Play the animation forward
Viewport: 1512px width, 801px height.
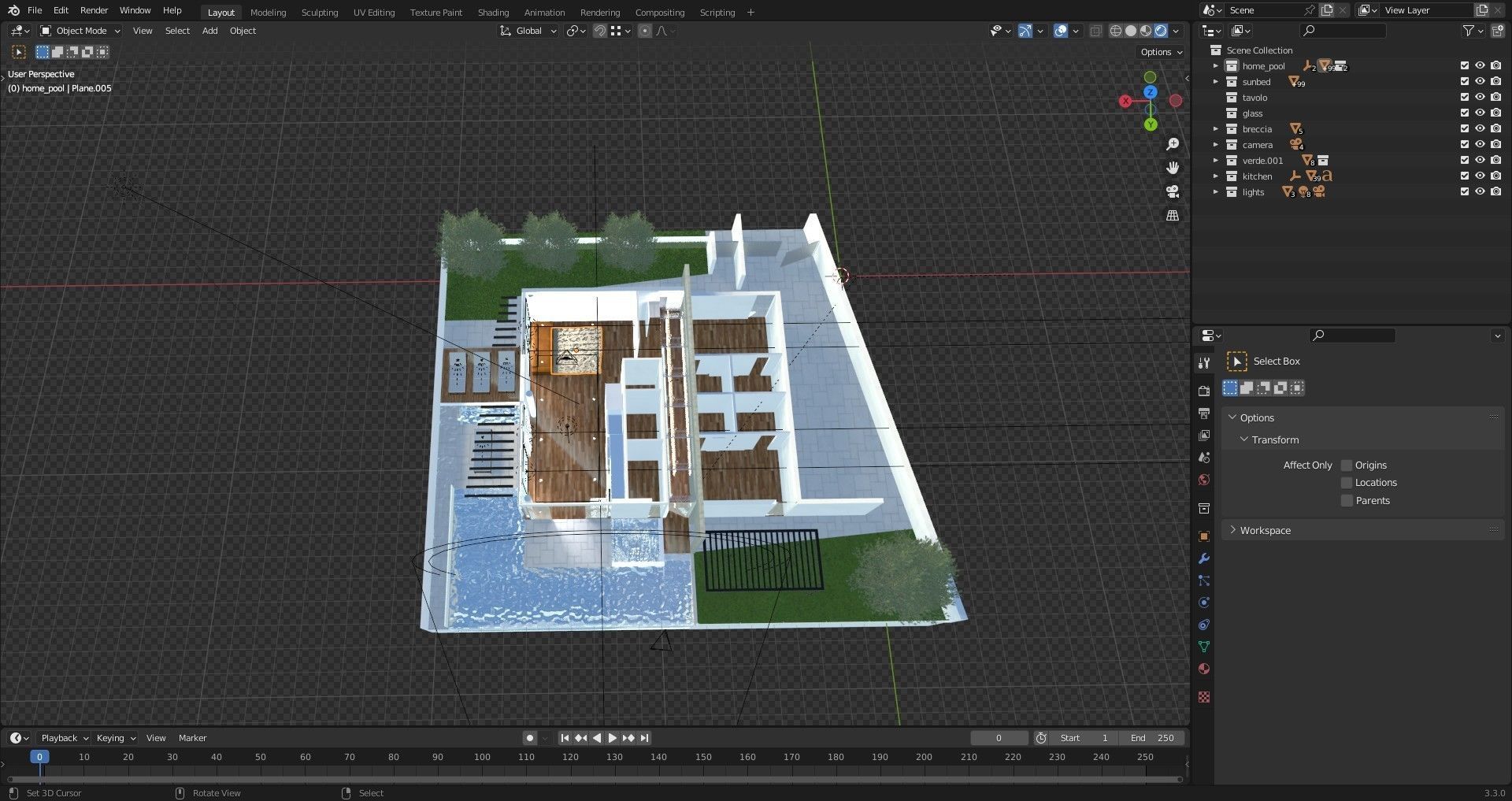[x=612, y=738]
